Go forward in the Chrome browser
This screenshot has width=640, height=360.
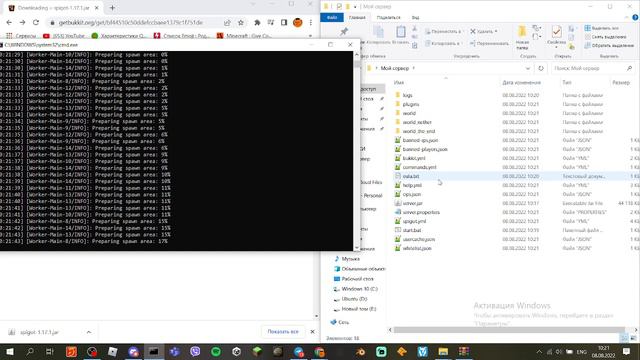(x=22, y=22)
